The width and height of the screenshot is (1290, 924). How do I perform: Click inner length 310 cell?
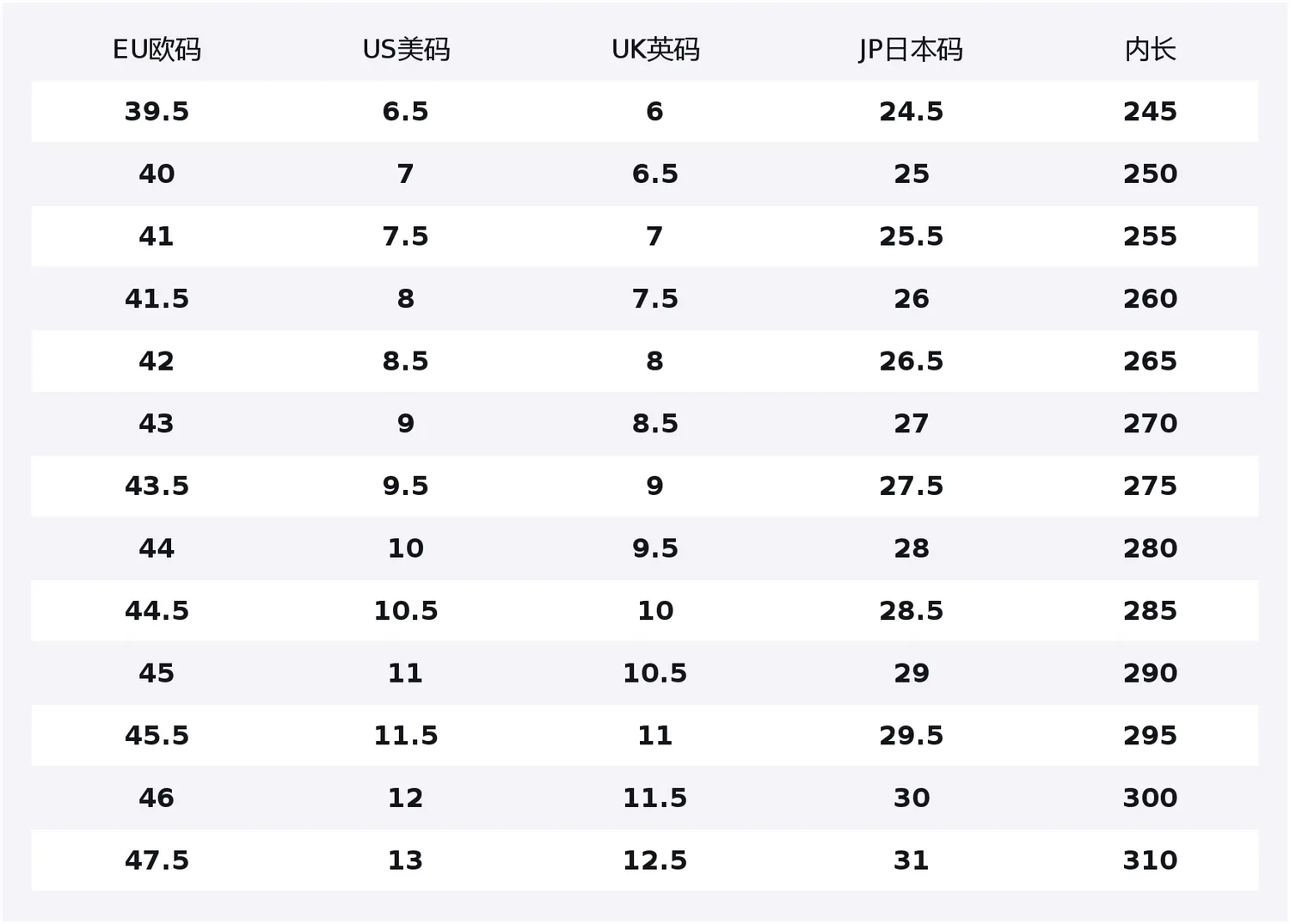[x=1150, y=860]
